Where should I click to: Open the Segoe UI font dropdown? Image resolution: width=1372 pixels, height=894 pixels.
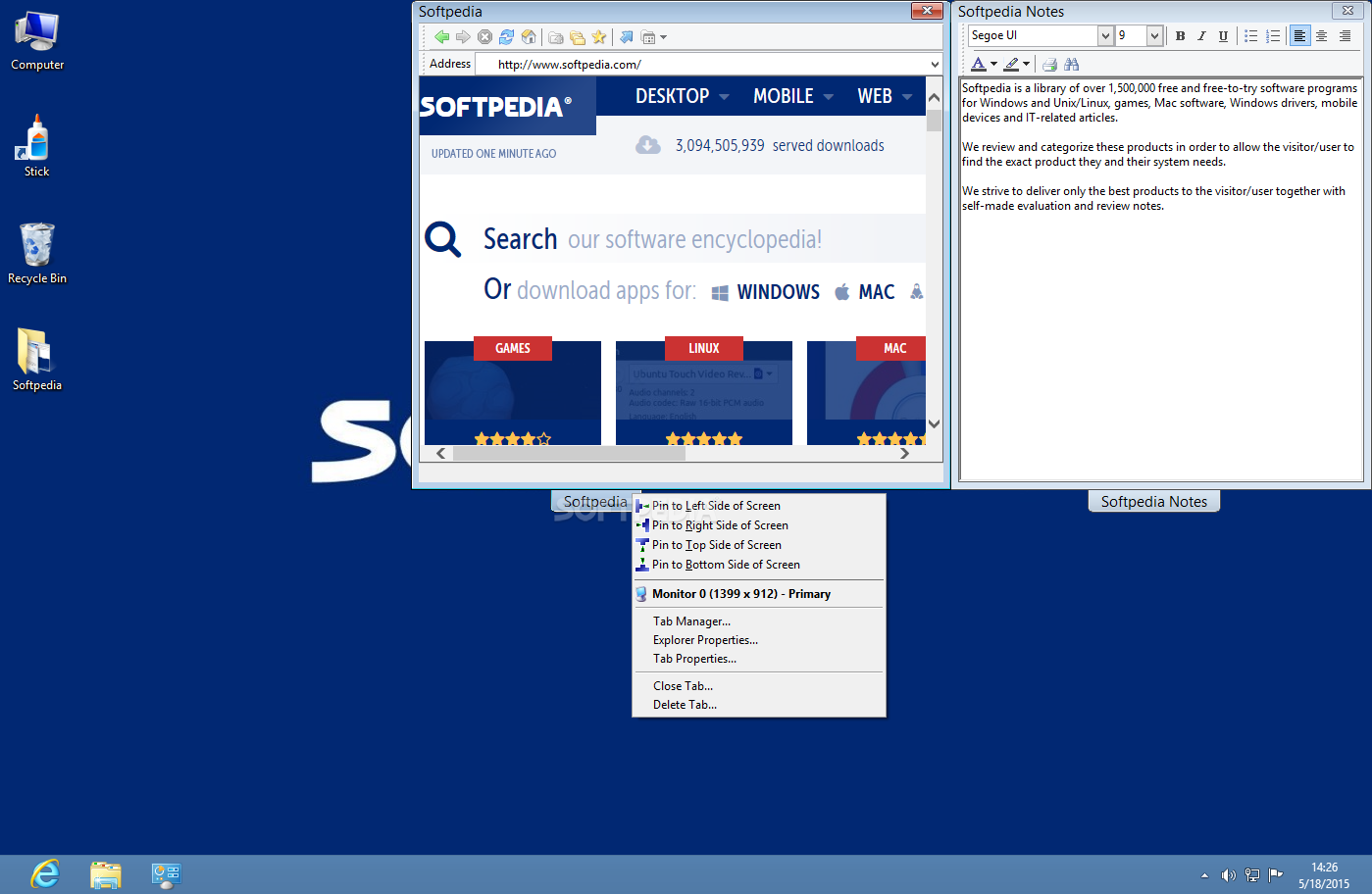click(1105, 35)
